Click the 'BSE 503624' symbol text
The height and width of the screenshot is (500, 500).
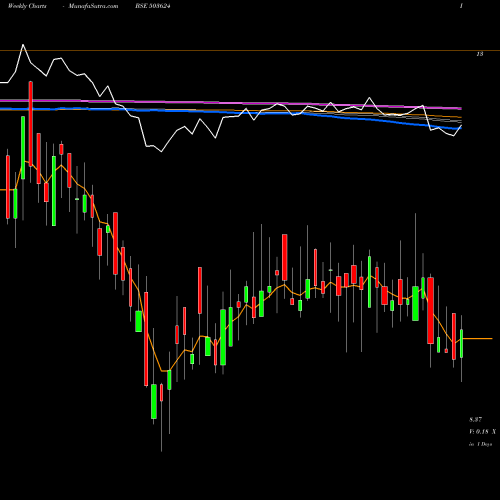[153, 6]
